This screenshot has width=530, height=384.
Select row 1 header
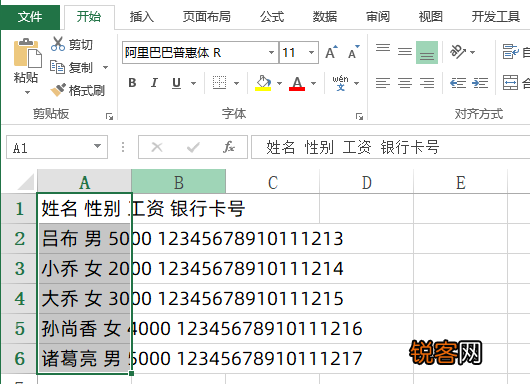19,209
